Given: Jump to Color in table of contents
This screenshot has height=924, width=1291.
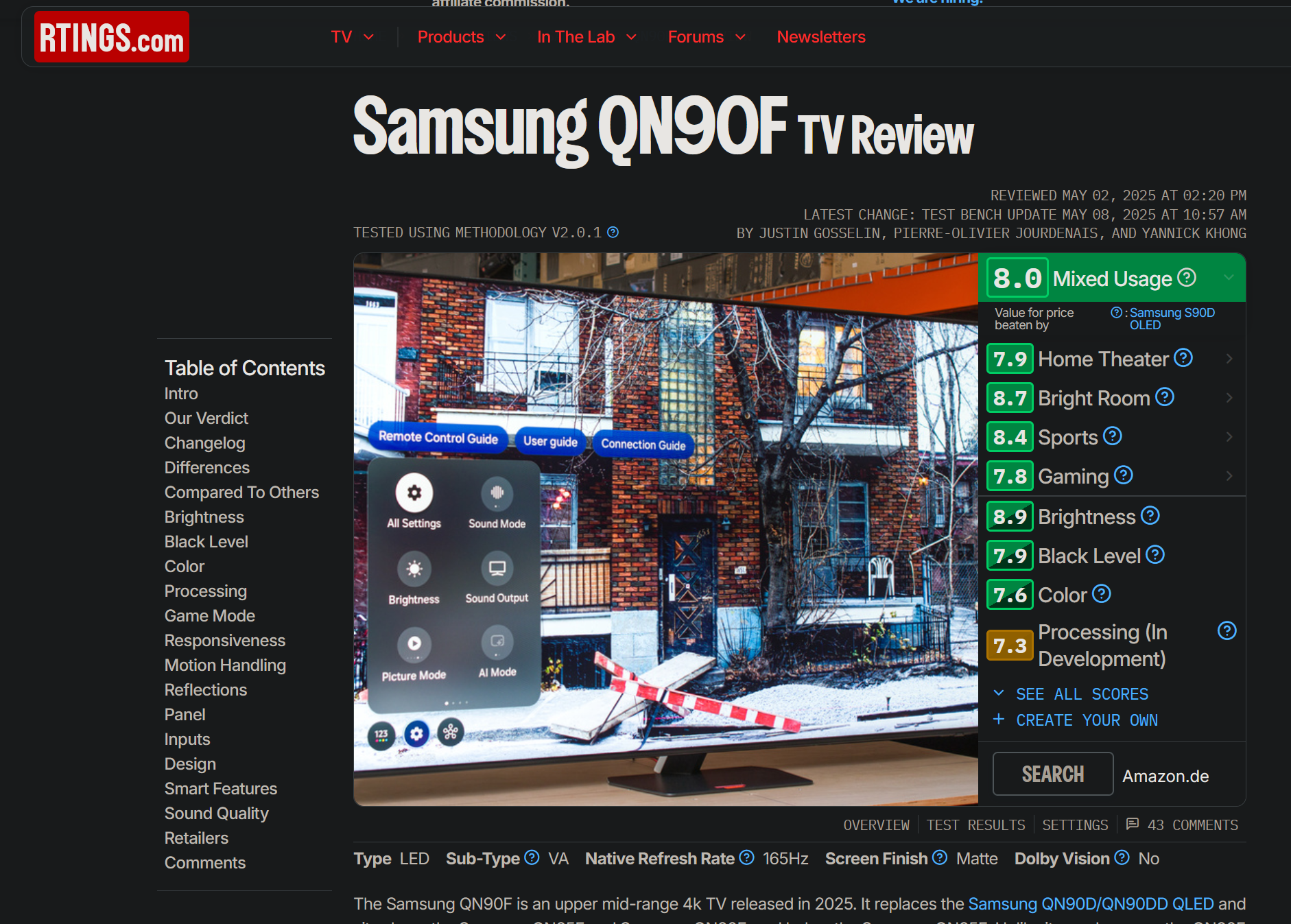Looking at the screenshot, I should point(185,567).
